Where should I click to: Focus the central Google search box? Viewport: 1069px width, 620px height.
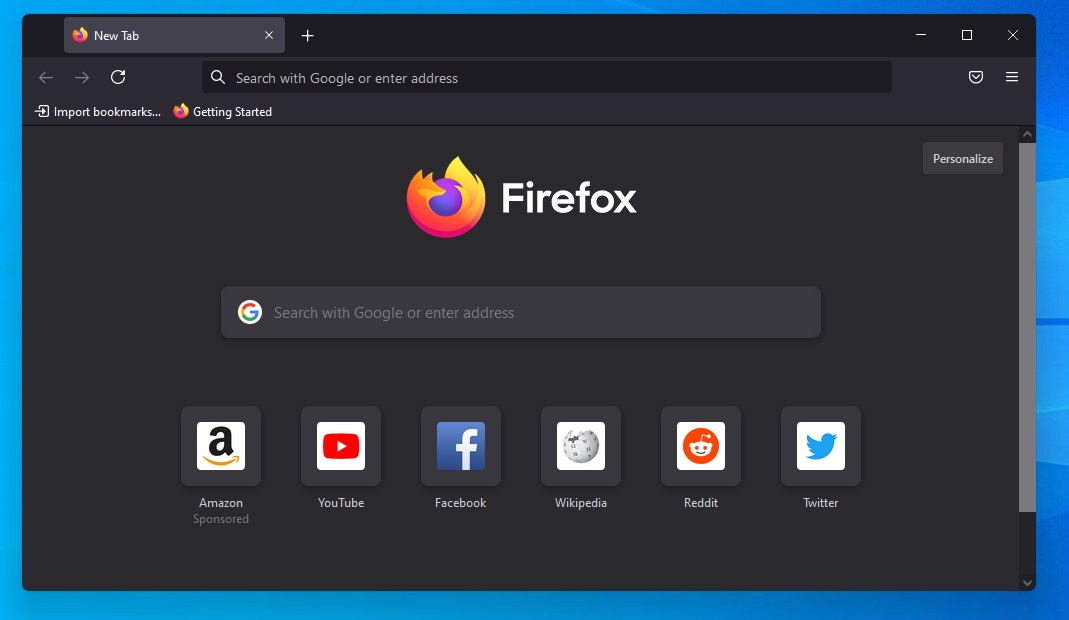[521, 312]
